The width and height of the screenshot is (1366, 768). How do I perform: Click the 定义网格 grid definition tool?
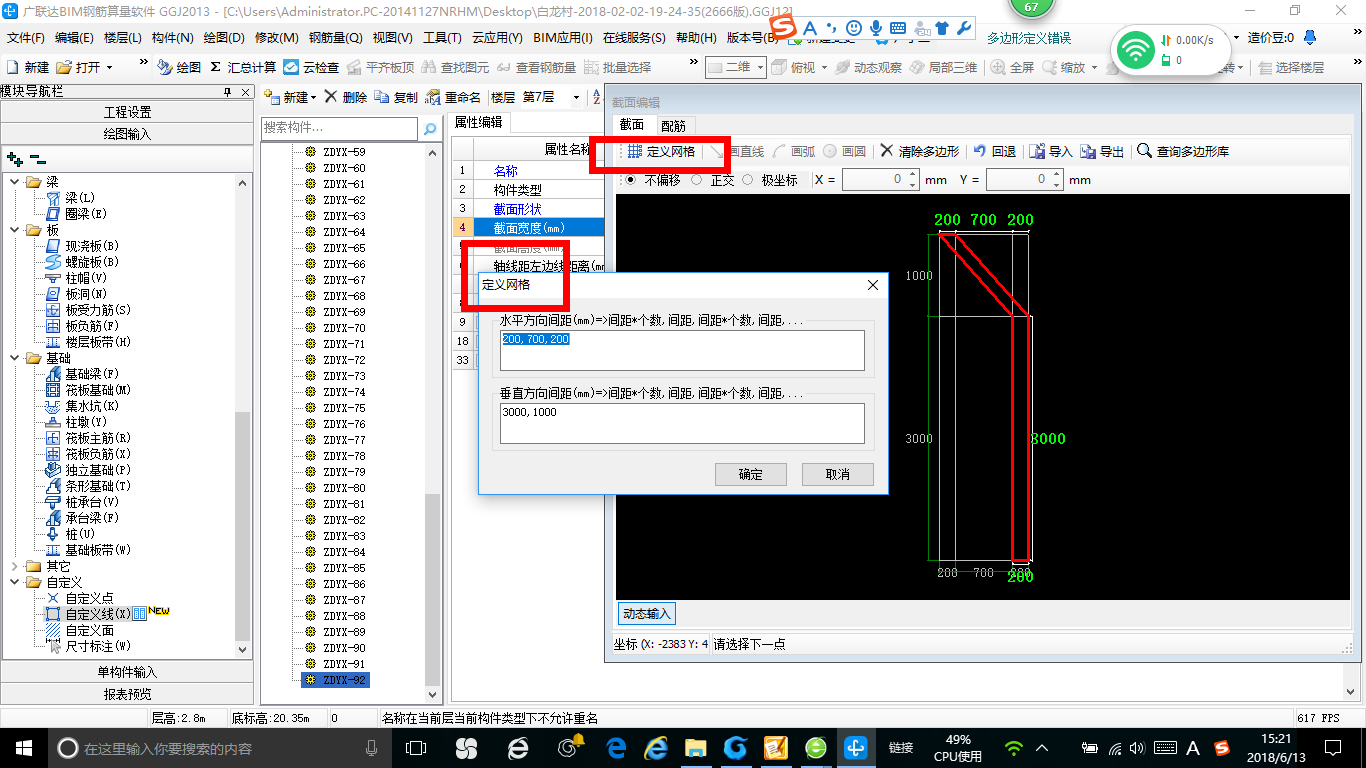(x=660, y=152)
